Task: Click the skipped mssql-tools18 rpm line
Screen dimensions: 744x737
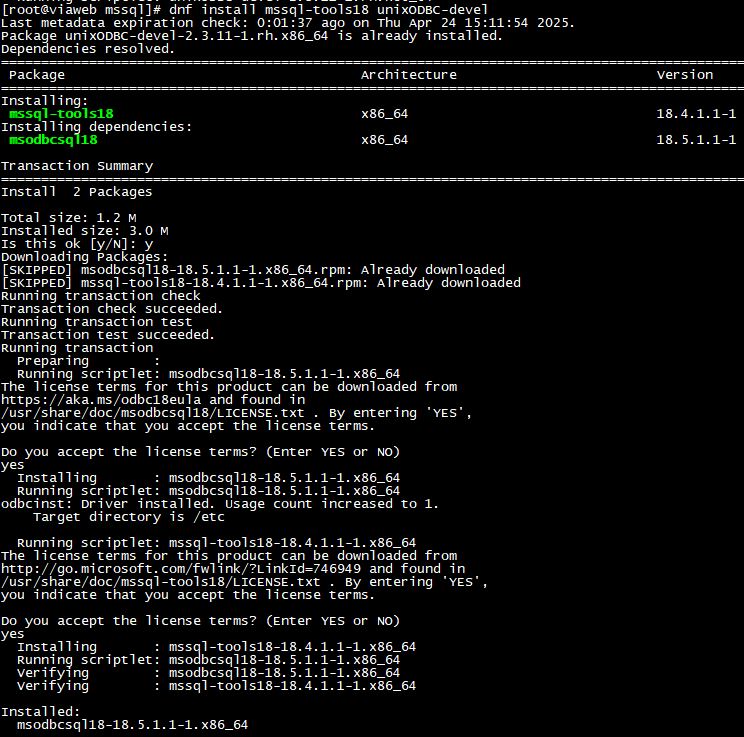Action: point(261,283)
